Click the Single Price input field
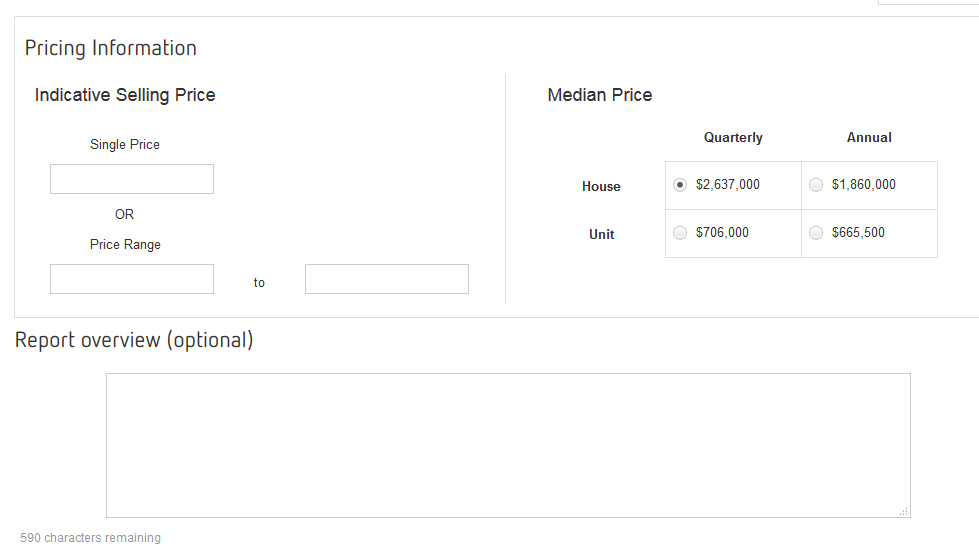Screen dimensions: 979x557 [132, 179]
